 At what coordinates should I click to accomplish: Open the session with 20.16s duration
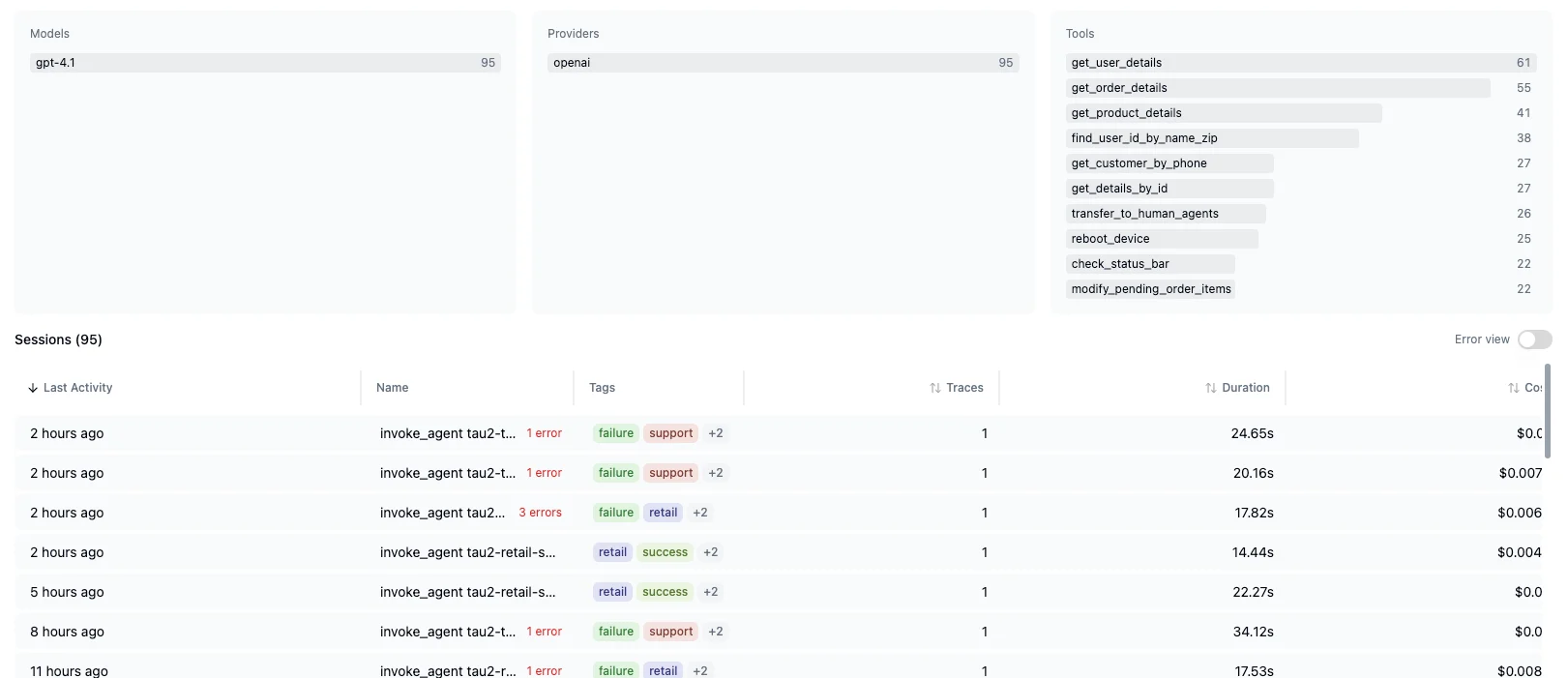click(x=779, y=473)
